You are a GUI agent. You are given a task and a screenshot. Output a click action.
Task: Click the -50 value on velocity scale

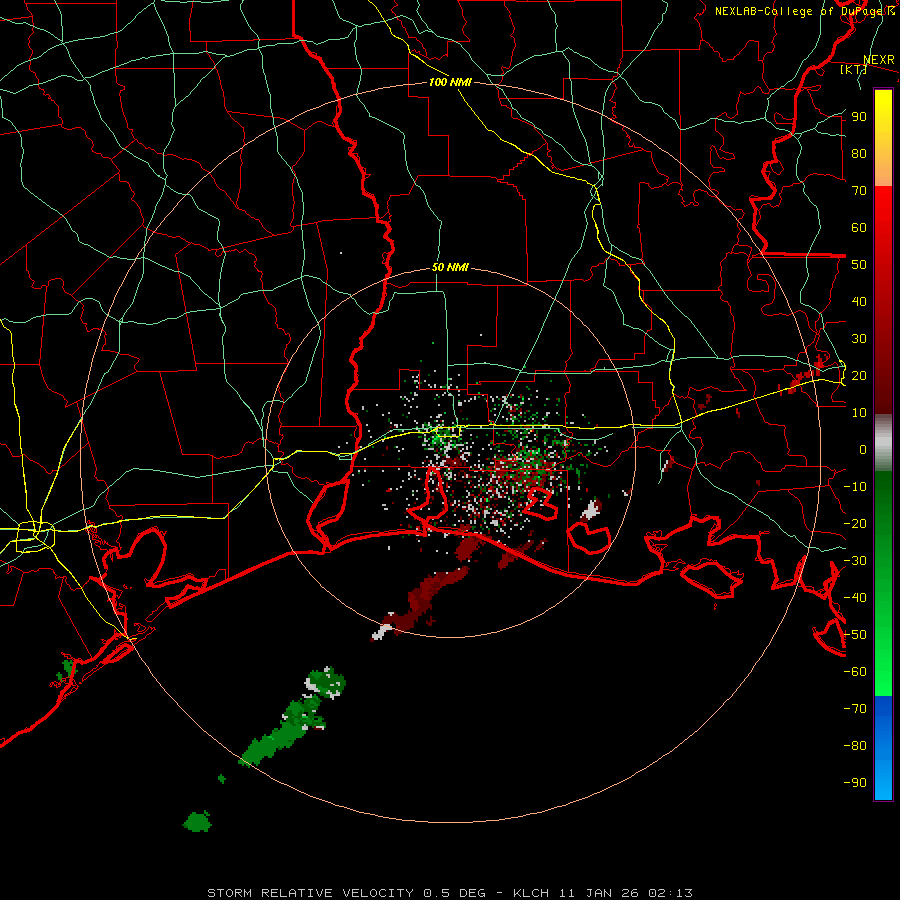pos(855,635)
